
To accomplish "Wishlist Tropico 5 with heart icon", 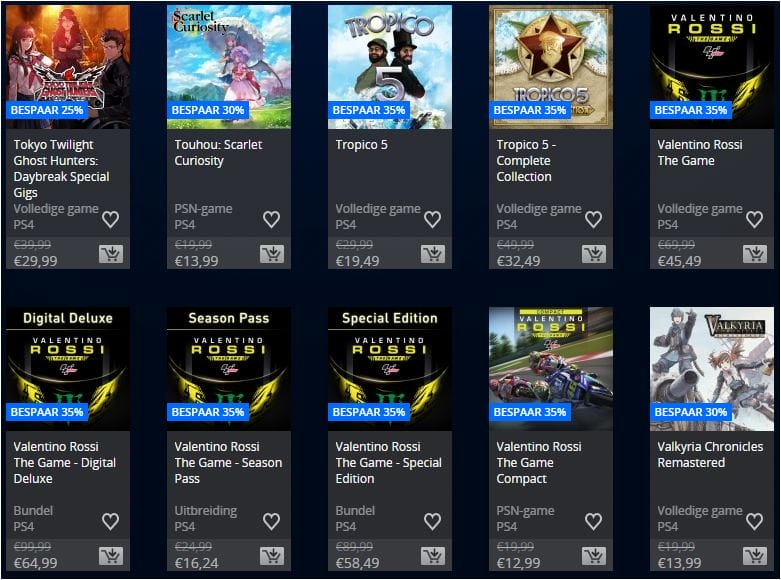I will [432, 219].
